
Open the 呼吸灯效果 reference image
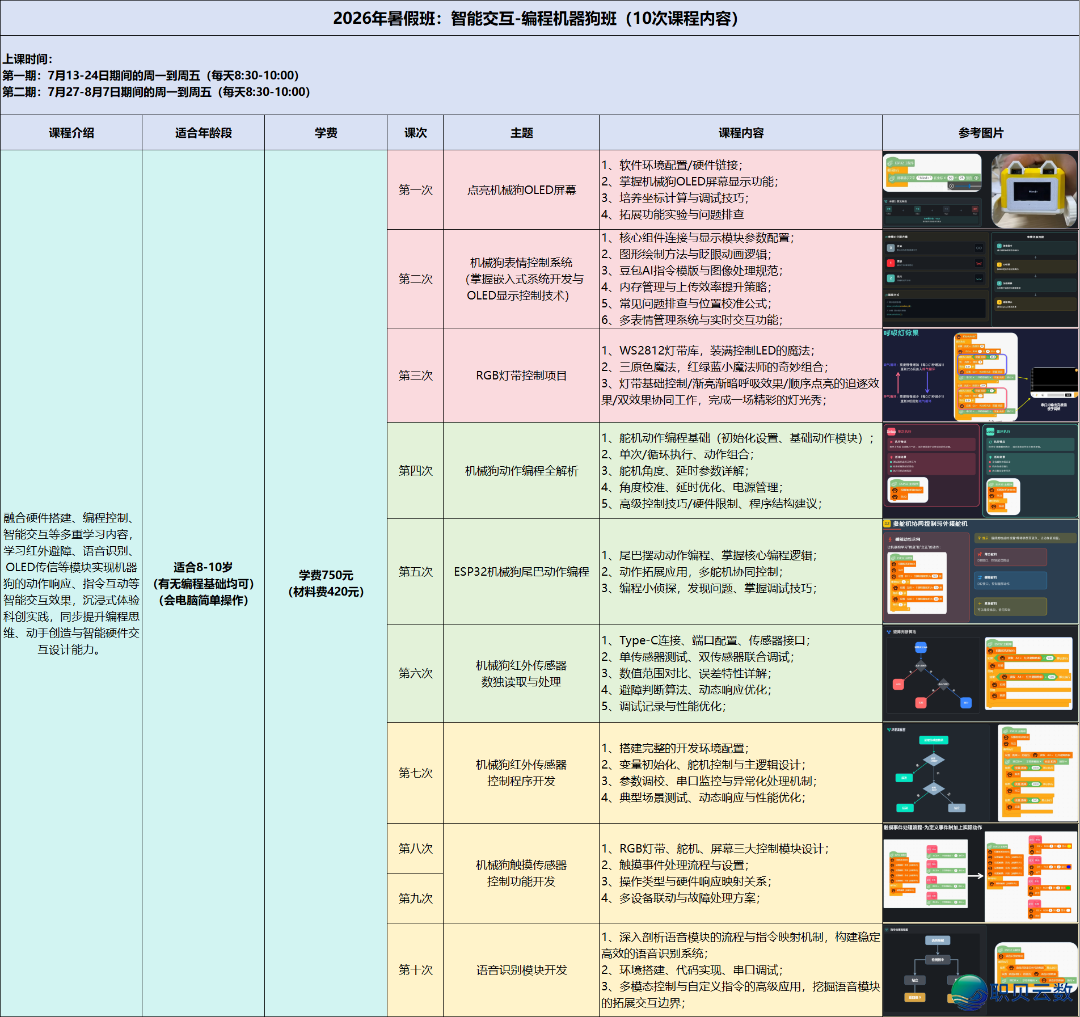click(x=981, y=375)
